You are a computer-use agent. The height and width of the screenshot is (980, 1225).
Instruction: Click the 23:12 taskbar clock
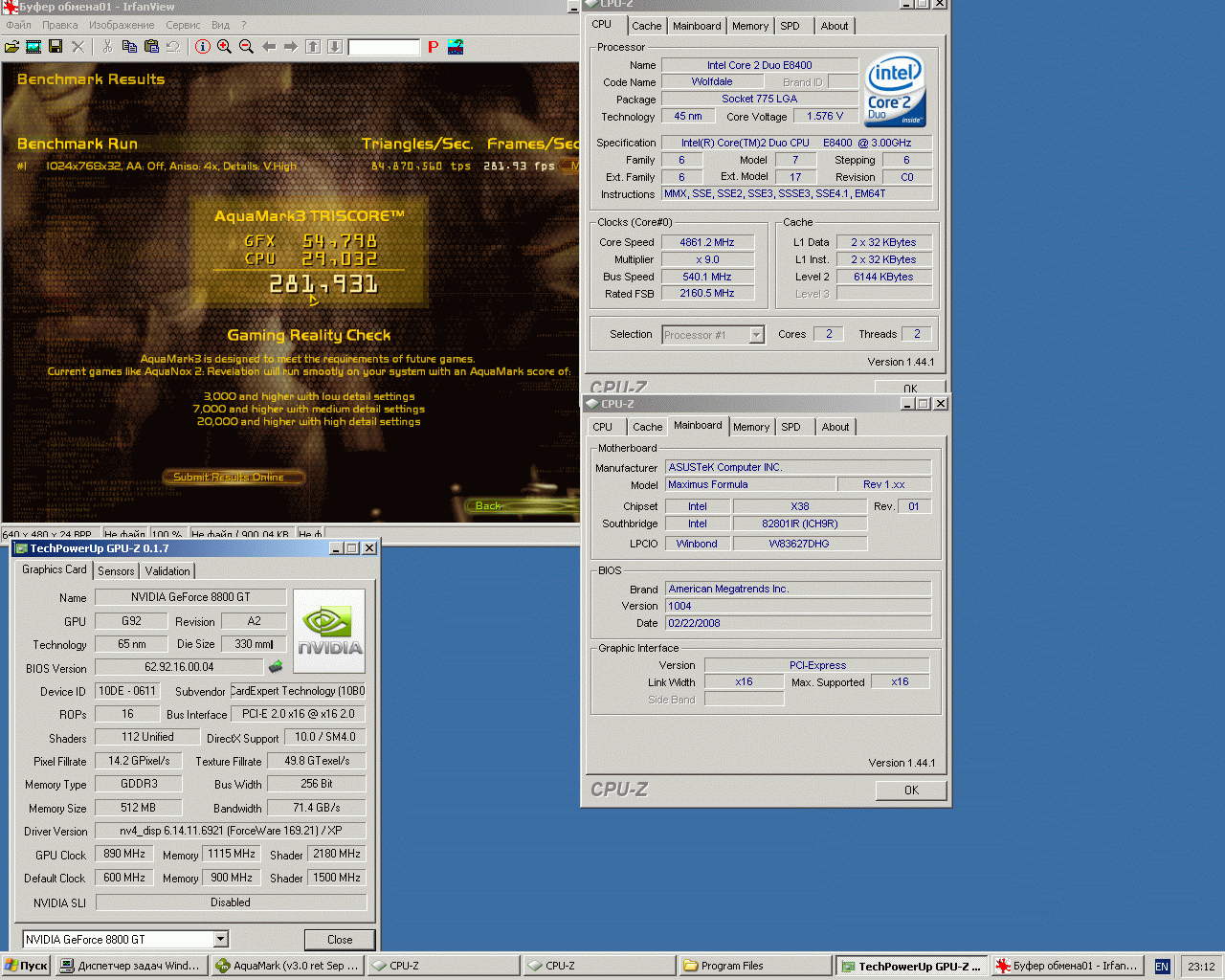tap(1201, 967)
